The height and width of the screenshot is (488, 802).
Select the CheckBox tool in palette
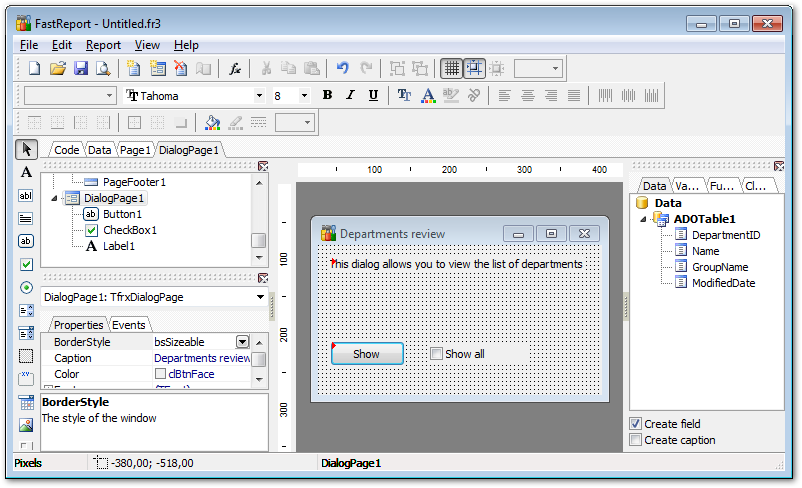click(x=26, y=264)
